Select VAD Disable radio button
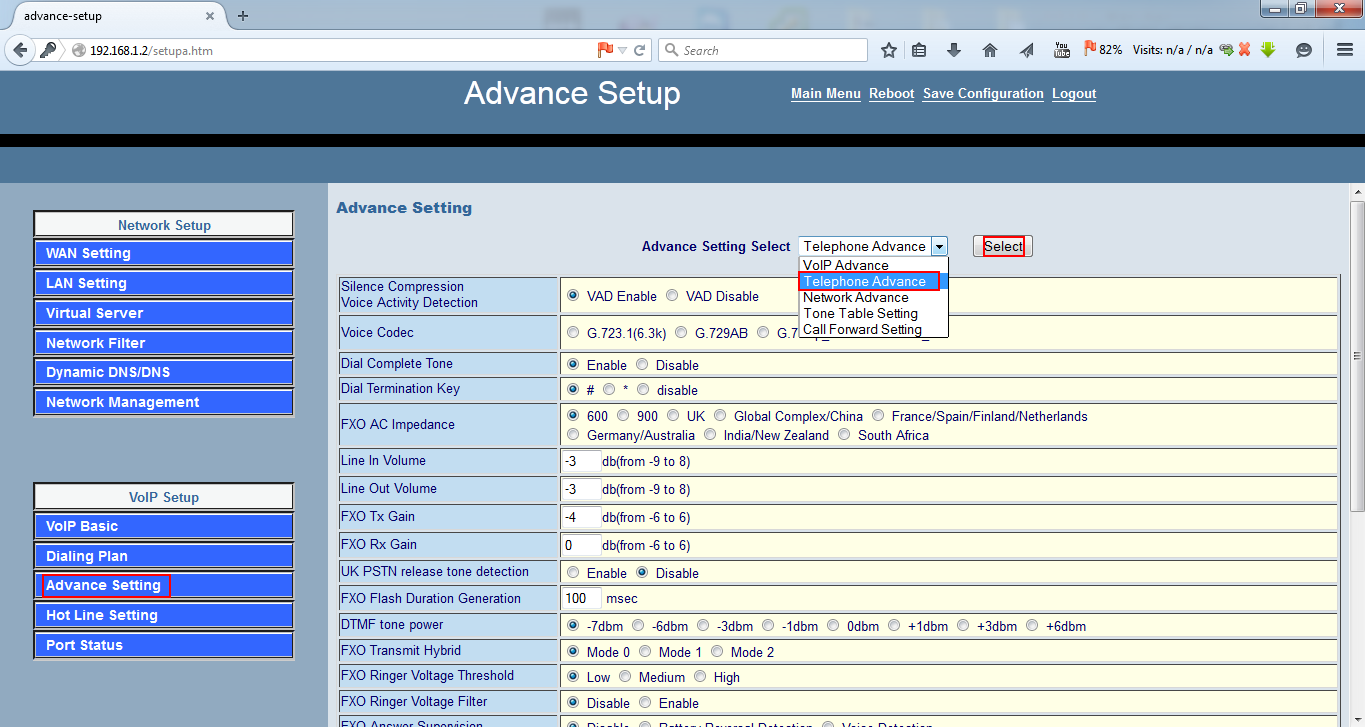The image size is (1365, 727). [672, 295]
